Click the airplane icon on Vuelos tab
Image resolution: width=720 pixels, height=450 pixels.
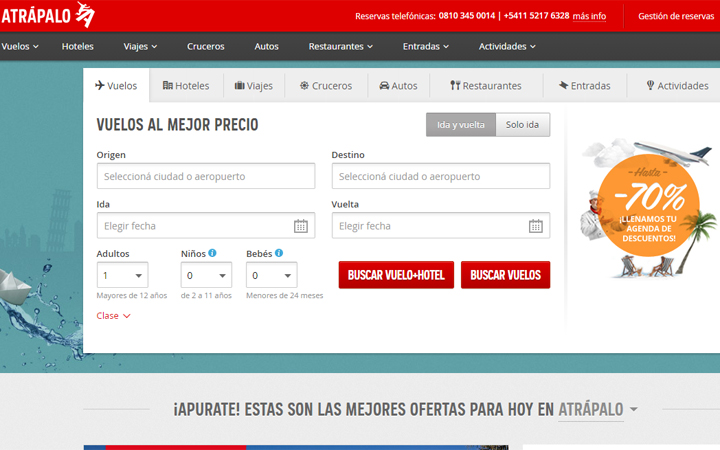100,85
